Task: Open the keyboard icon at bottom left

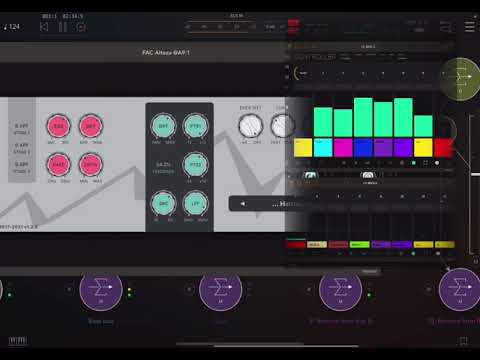Action: coord(17,341)
